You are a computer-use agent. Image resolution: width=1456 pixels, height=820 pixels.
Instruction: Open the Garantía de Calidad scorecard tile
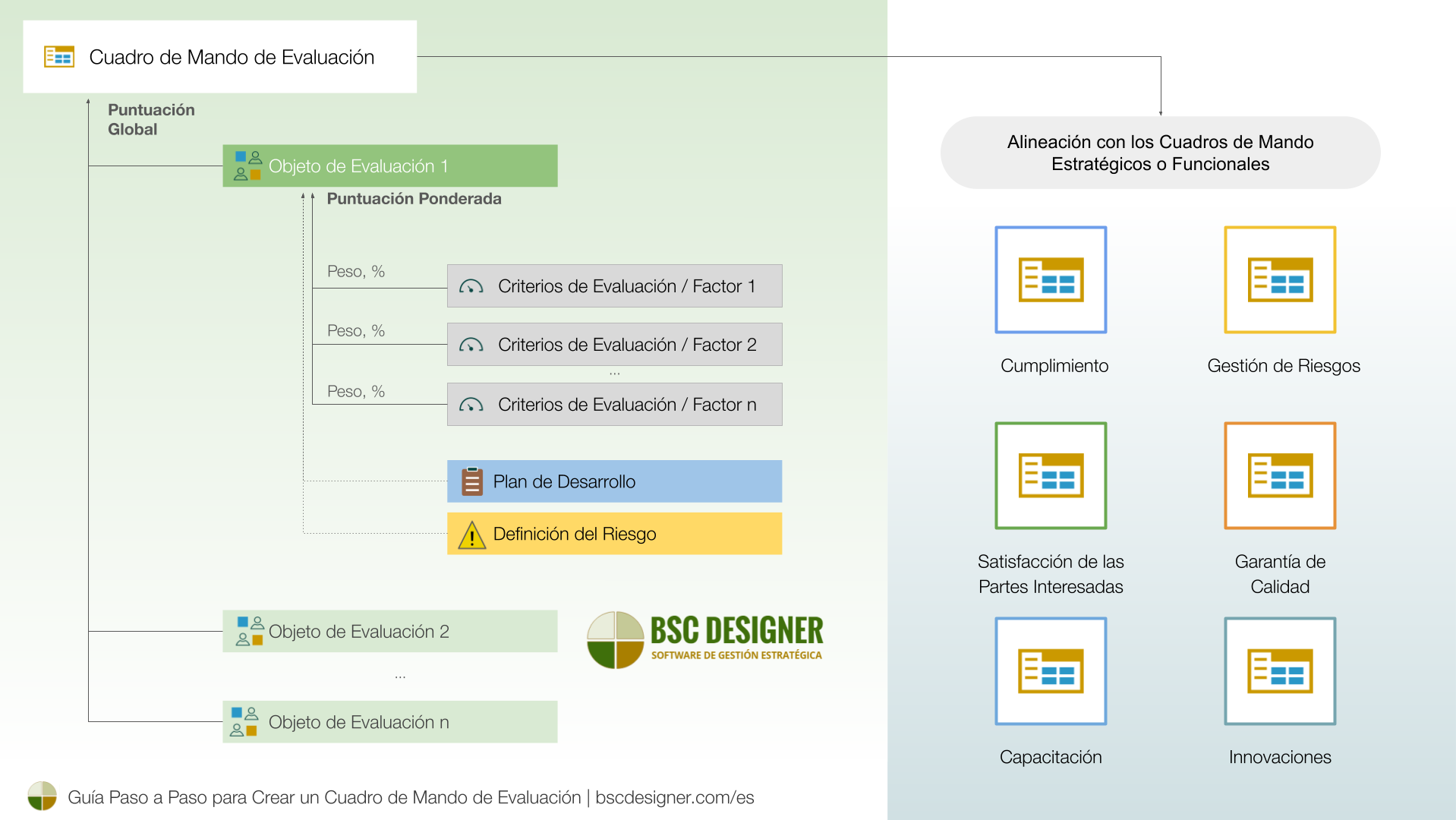click(x=1280, y=475)
